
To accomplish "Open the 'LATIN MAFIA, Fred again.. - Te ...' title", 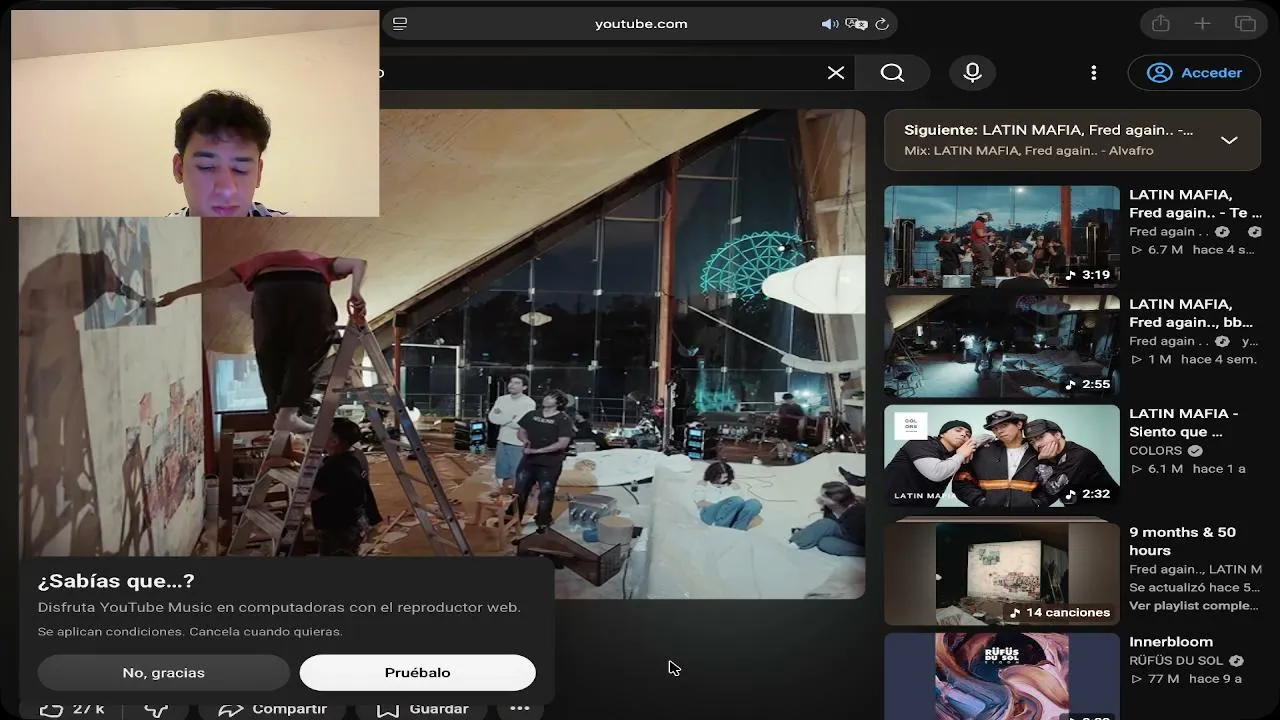I will pos(1196,204).
